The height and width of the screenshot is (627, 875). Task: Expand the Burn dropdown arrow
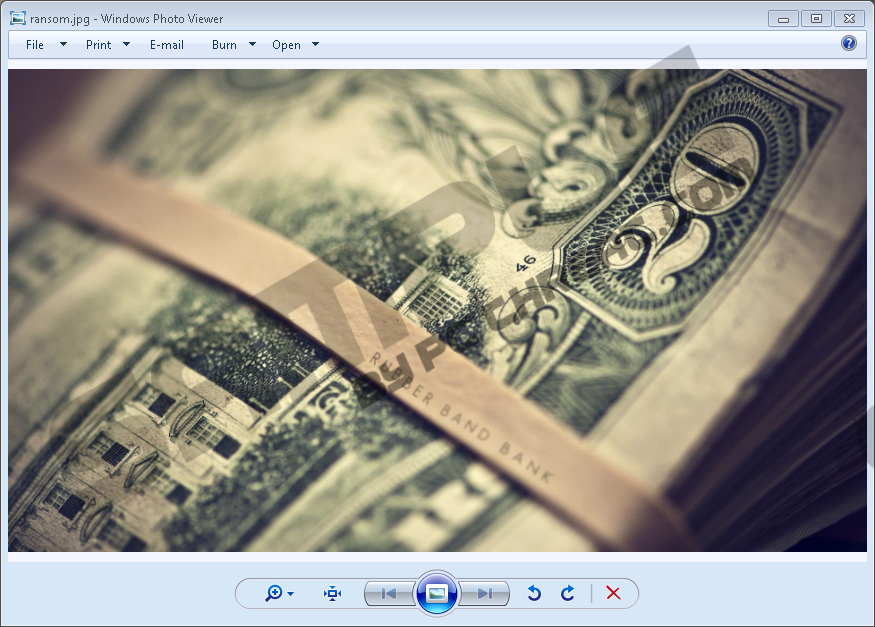(252, 44)
